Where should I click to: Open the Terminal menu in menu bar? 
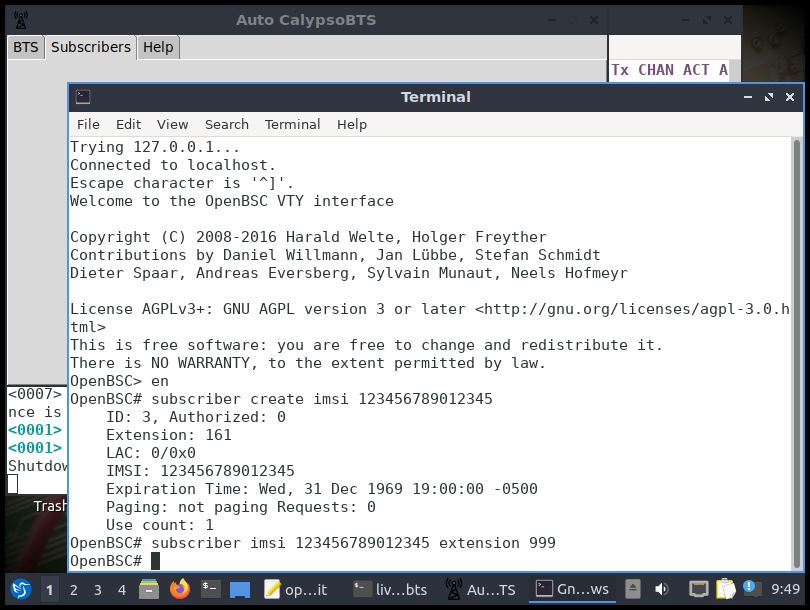point(292,124)
